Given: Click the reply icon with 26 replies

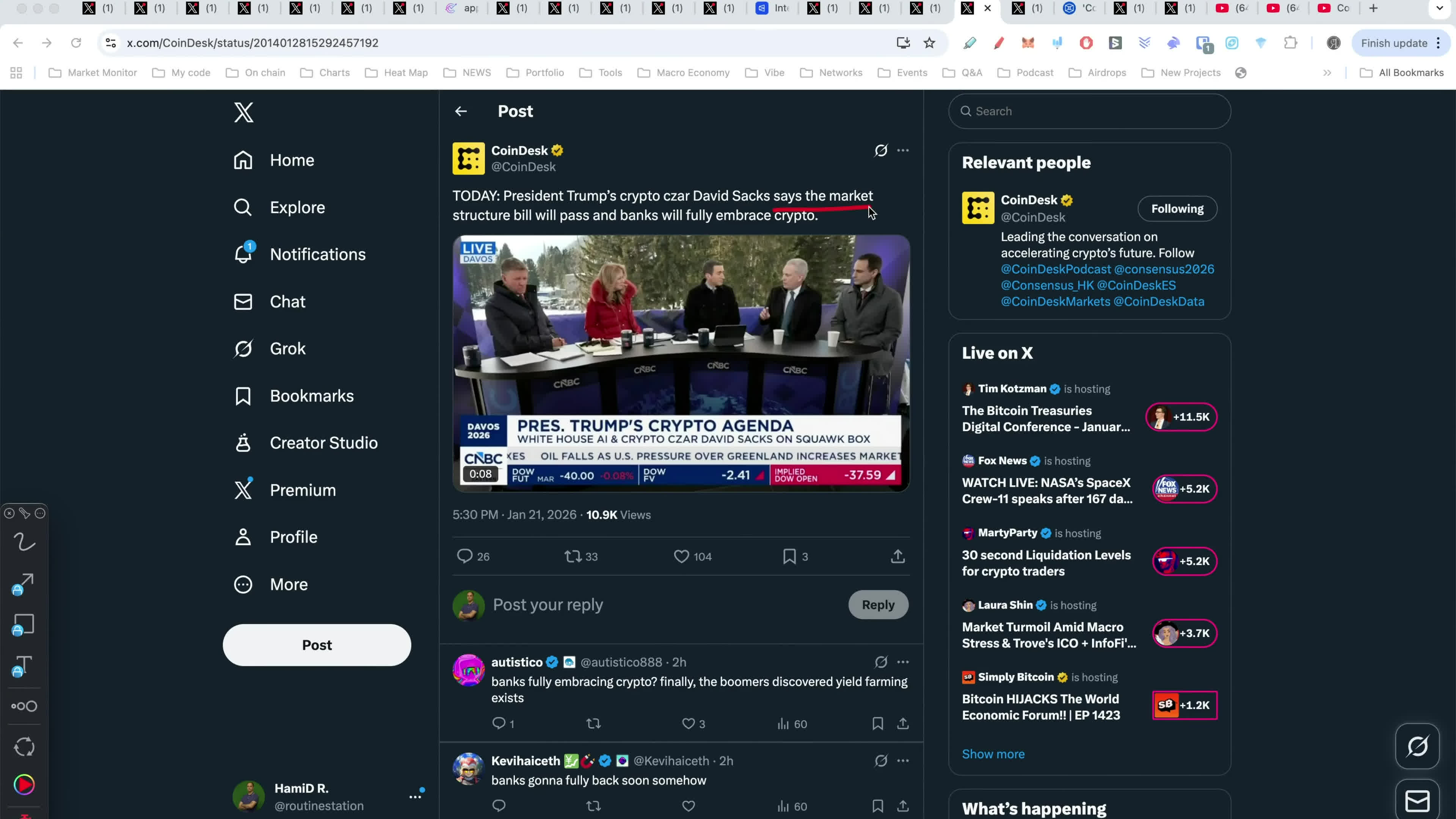Looking at the screenshot, I should [x=472, y=557].
